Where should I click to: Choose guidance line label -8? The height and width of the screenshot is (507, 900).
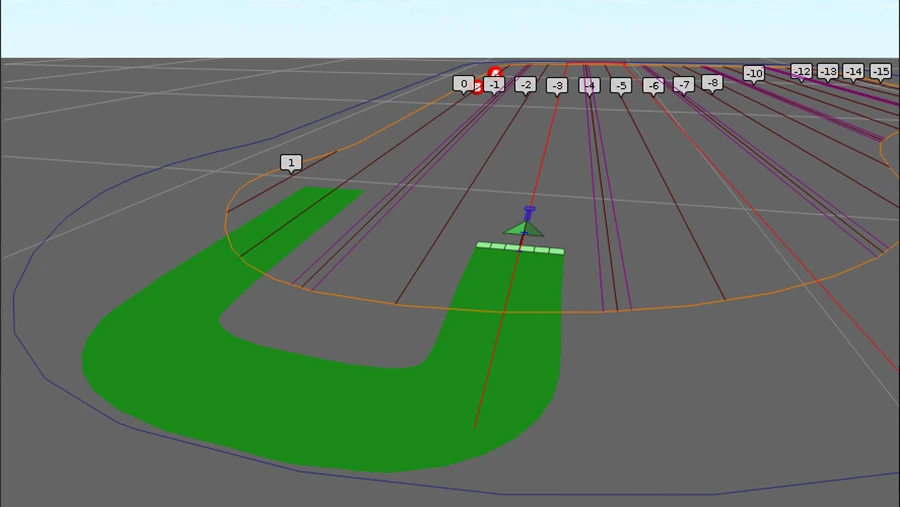click(x=712, y=82)
